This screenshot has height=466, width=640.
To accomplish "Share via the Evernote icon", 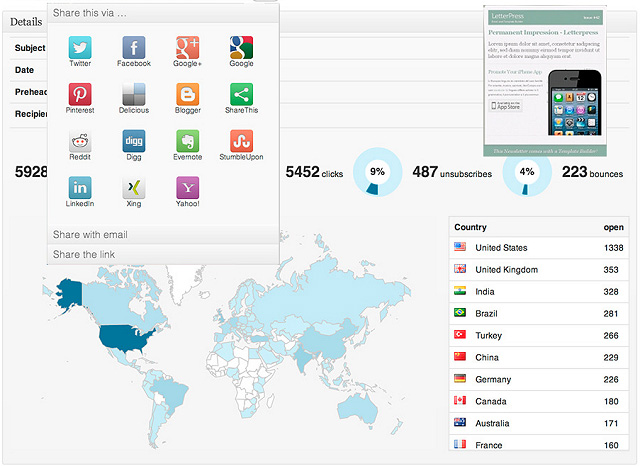I will pos(187,141).
